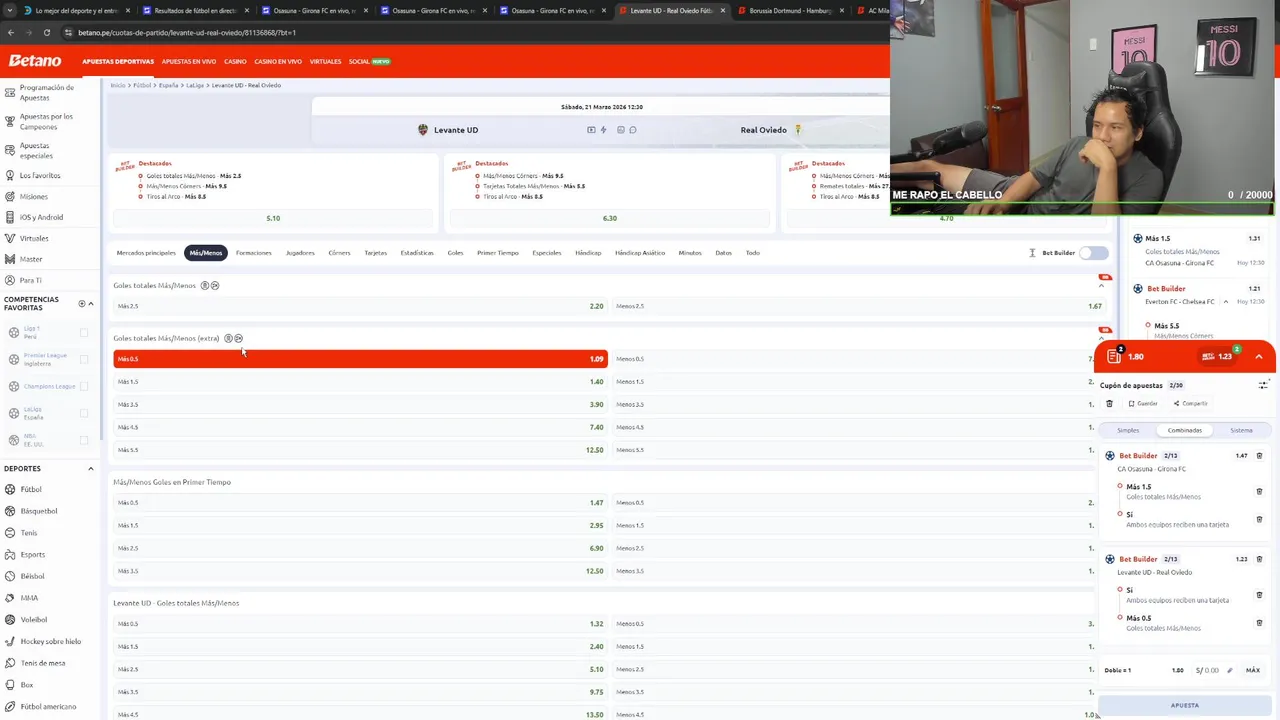Check Premier League Inglaterra checkbox
This screenshot has width=1280, height=720.
pos(83,359)
